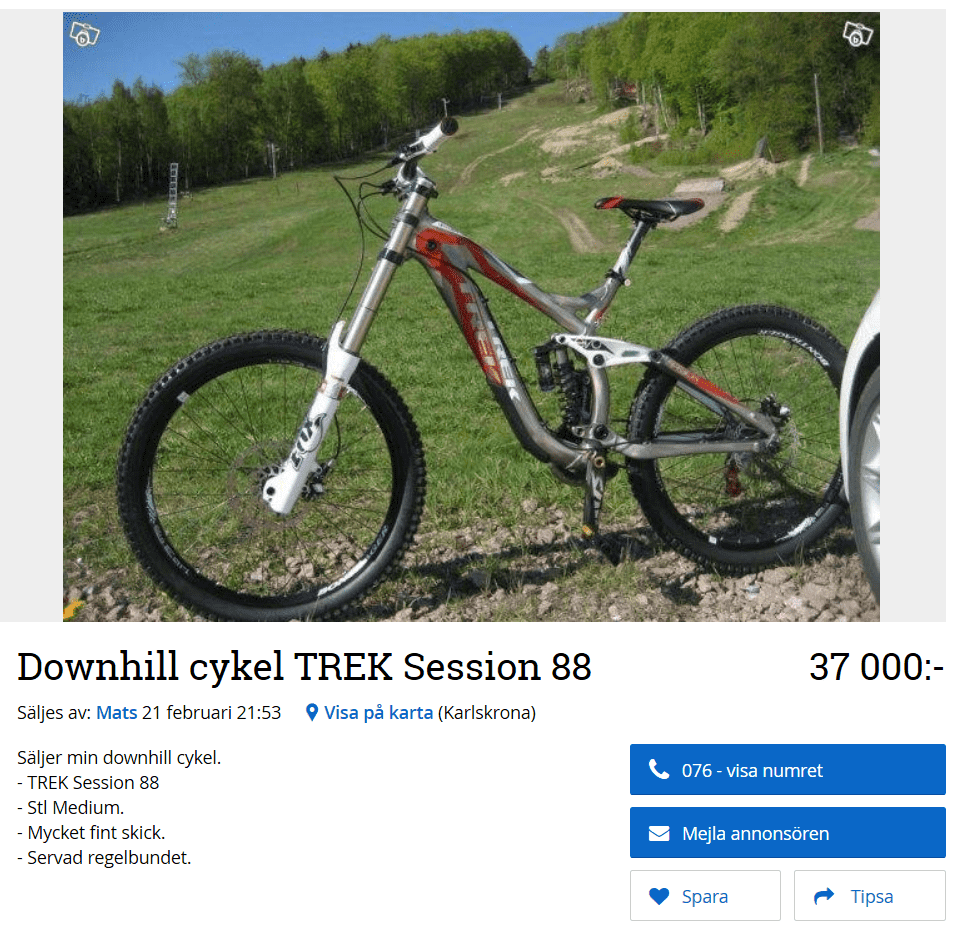The image size is (961, 926).
Task: Click the description line Servad regelbundet
Action: [x=104, y=857]
